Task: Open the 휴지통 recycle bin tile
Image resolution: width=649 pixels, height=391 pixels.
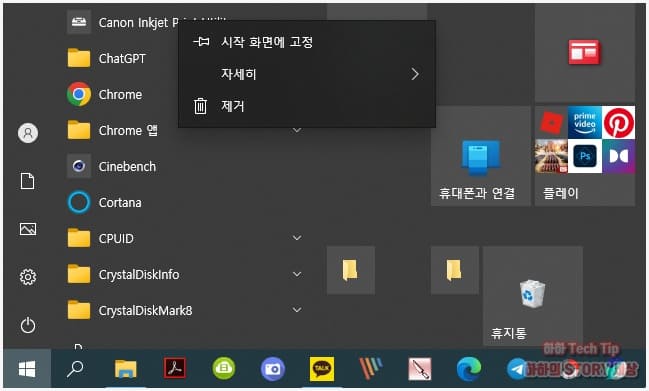Action: click(533, 295)
